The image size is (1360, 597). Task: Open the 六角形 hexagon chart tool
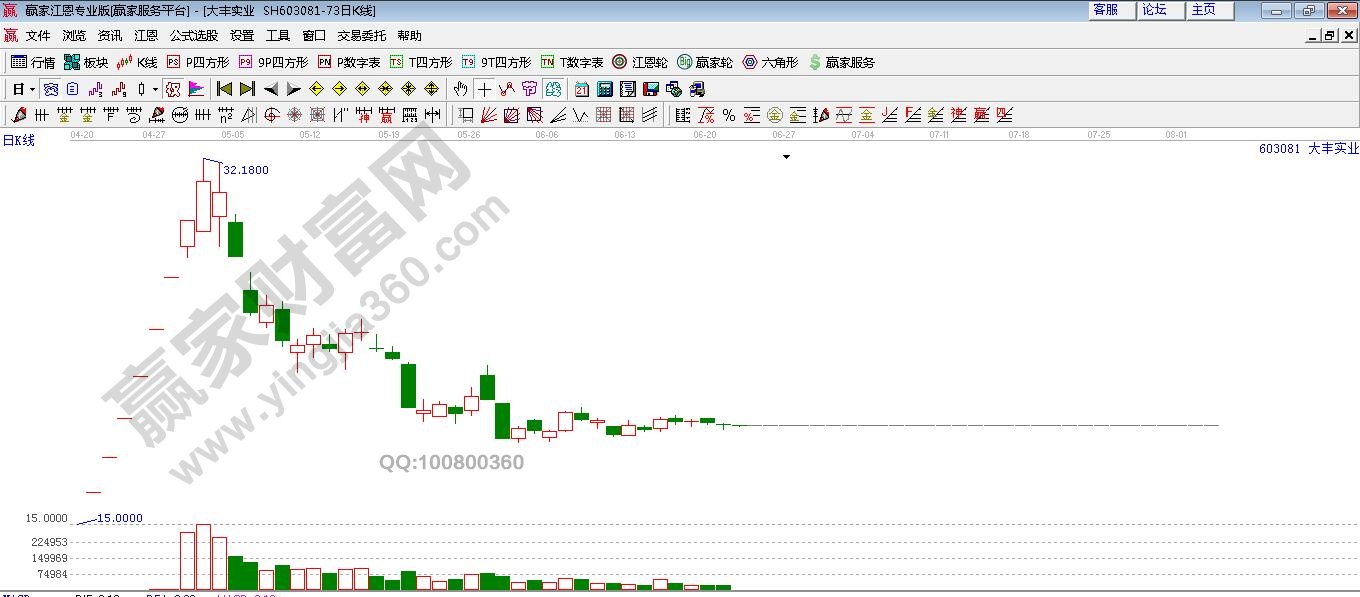pyautogui.click(x=770, y=62)
